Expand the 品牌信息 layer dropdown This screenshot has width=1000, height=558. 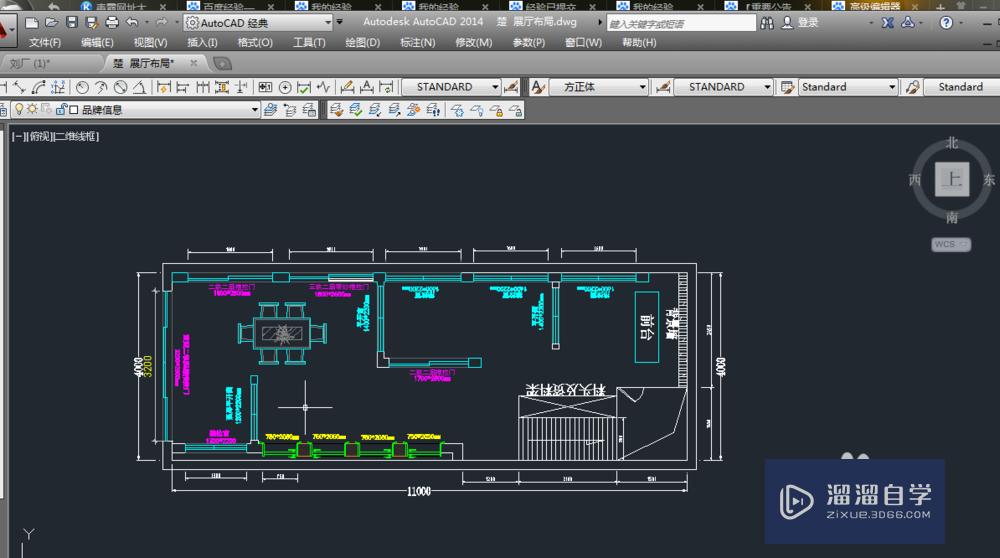pyautogui.click(x=254, y=110)
